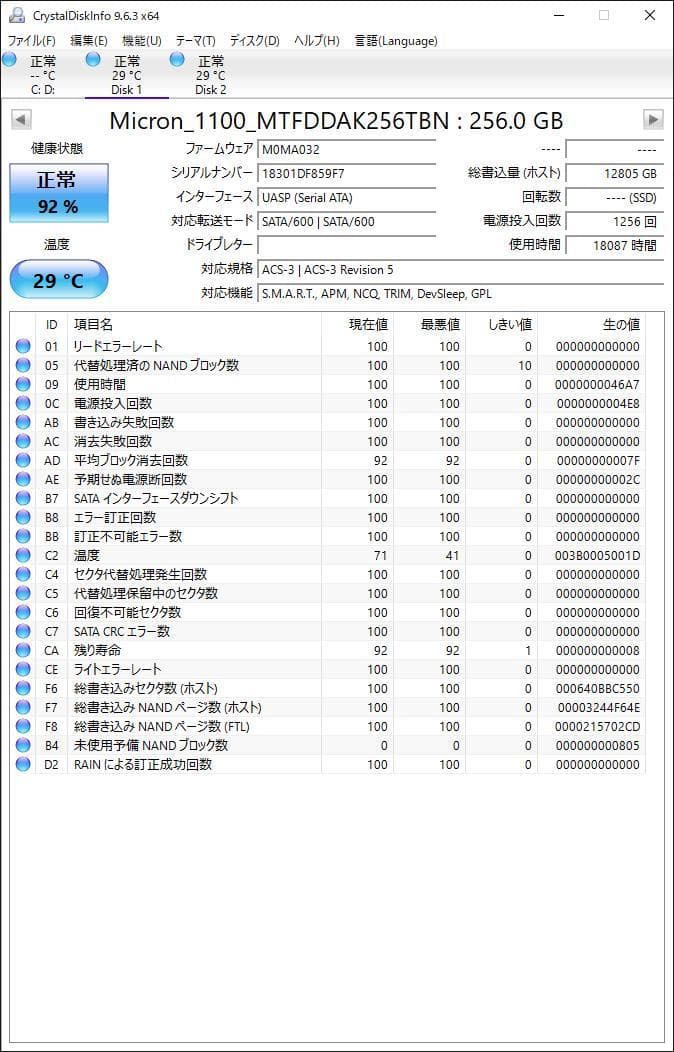Open the ヘルプ(H) menu
Viewport: 674px width, 1052px height.
pos(317,40)
